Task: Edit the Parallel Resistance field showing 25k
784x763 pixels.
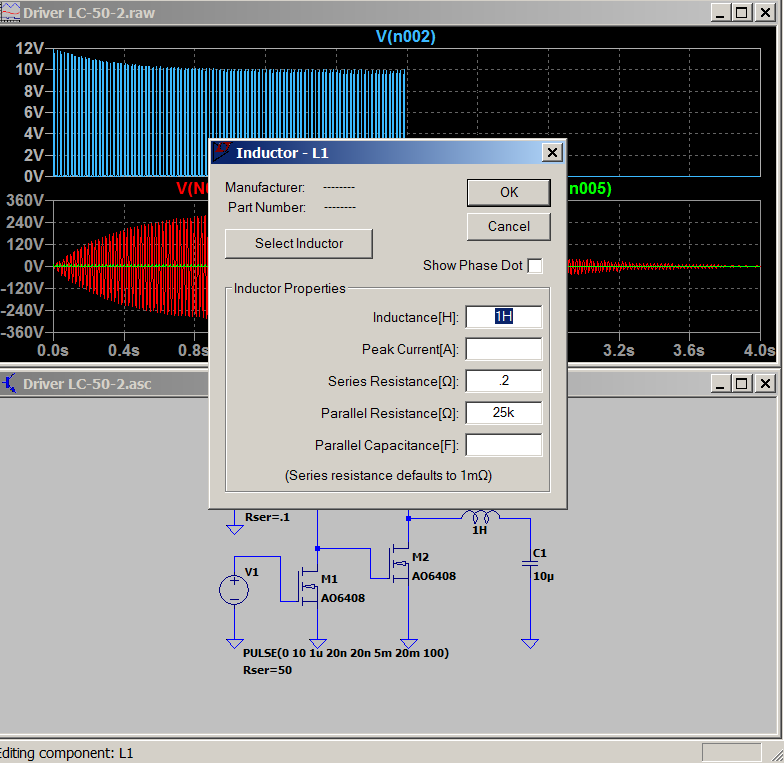Action: [503, 413]
